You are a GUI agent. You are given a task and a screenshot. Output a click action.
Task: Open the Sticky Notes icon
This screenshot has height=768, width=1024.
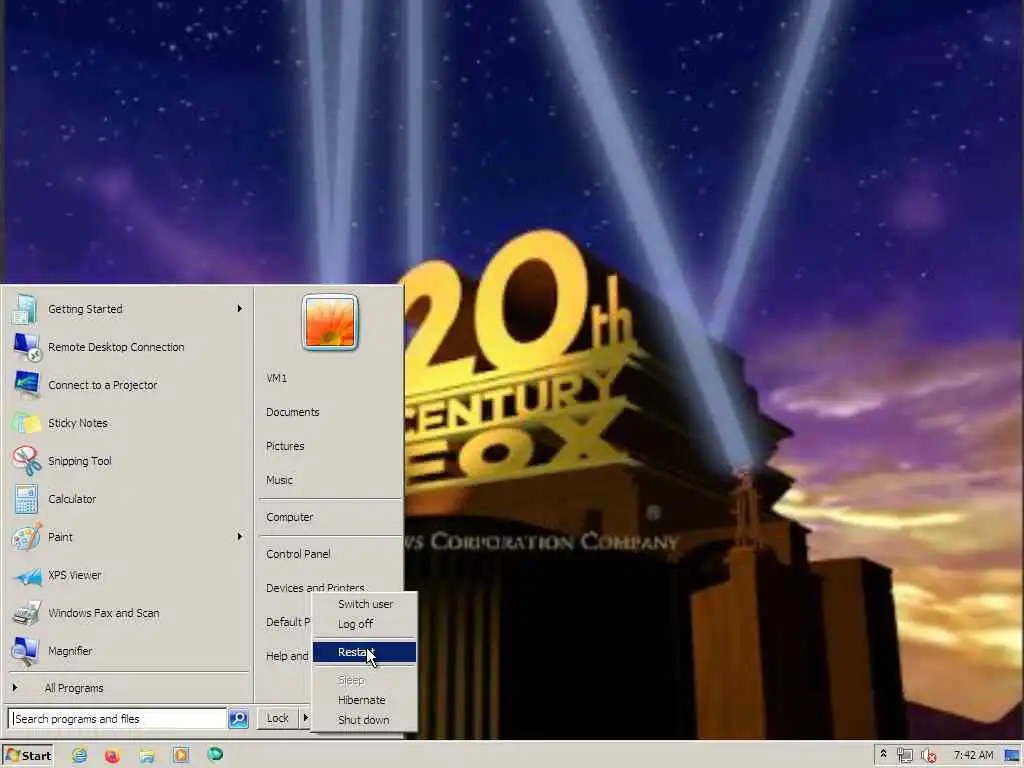[27, 423]
